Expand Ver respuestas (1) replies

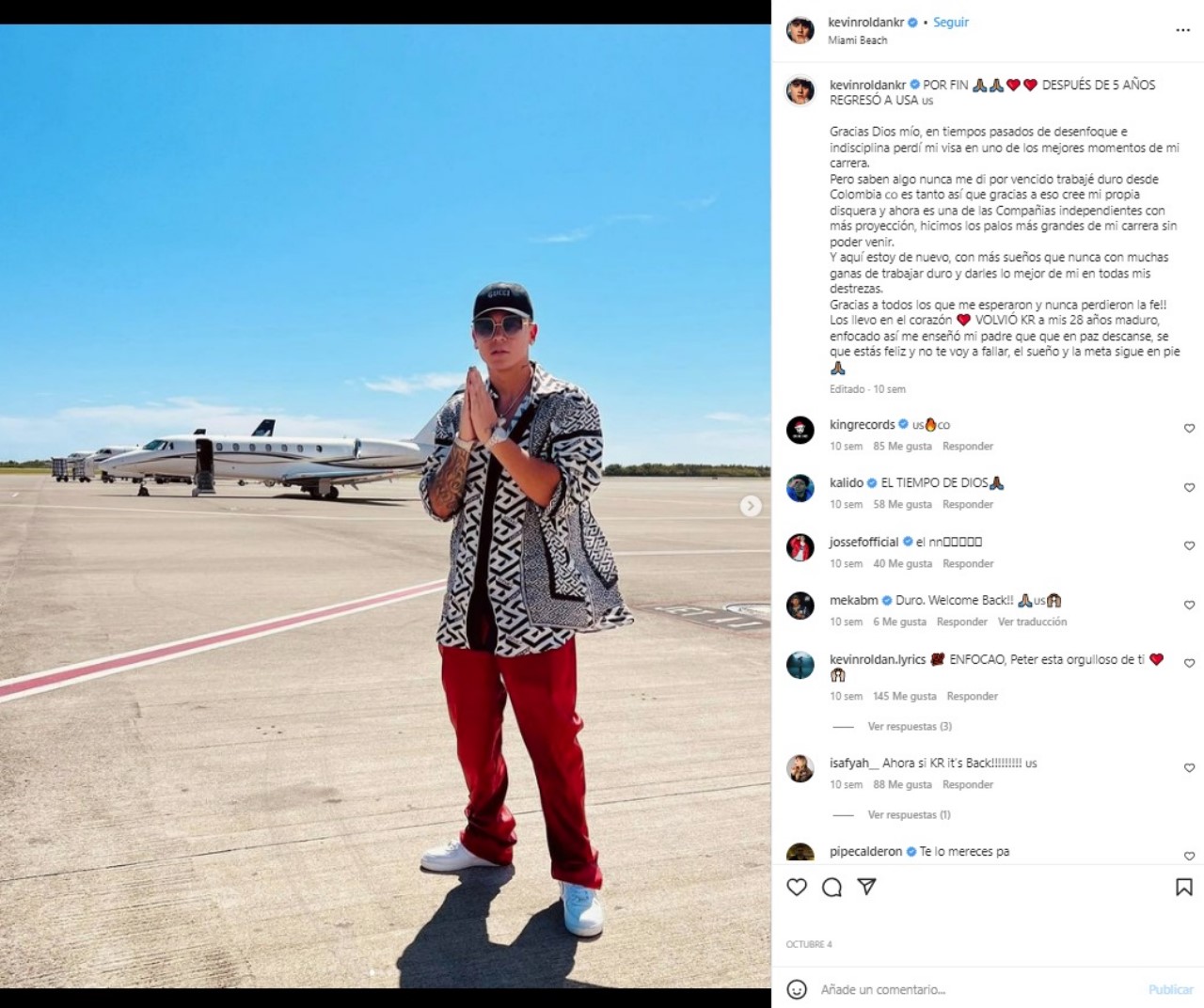(909, 815)
